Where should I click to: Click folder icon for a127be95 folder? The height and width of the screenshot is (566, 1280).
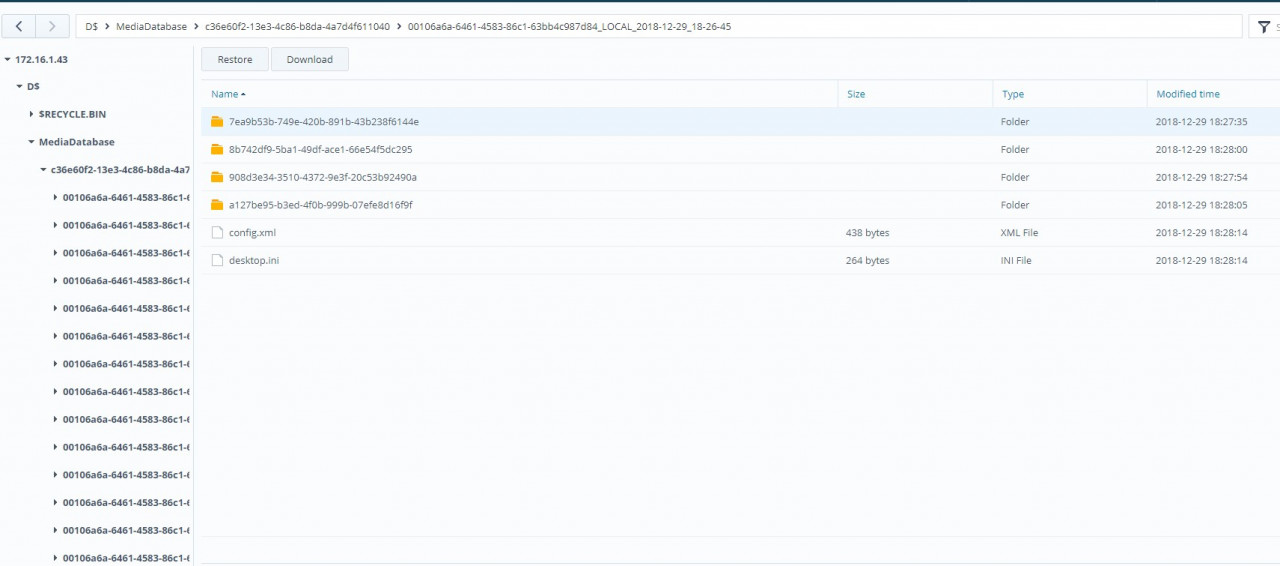click(217, 205)
